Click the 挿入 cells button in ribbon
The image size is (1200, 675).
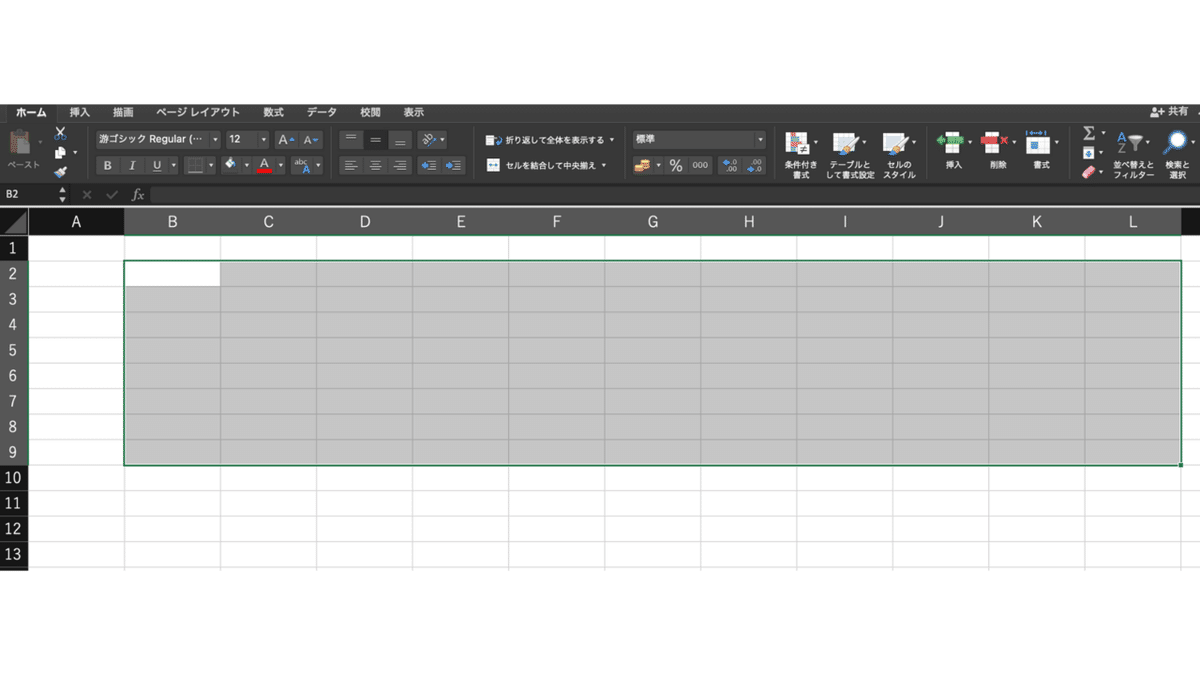[953, 151]
